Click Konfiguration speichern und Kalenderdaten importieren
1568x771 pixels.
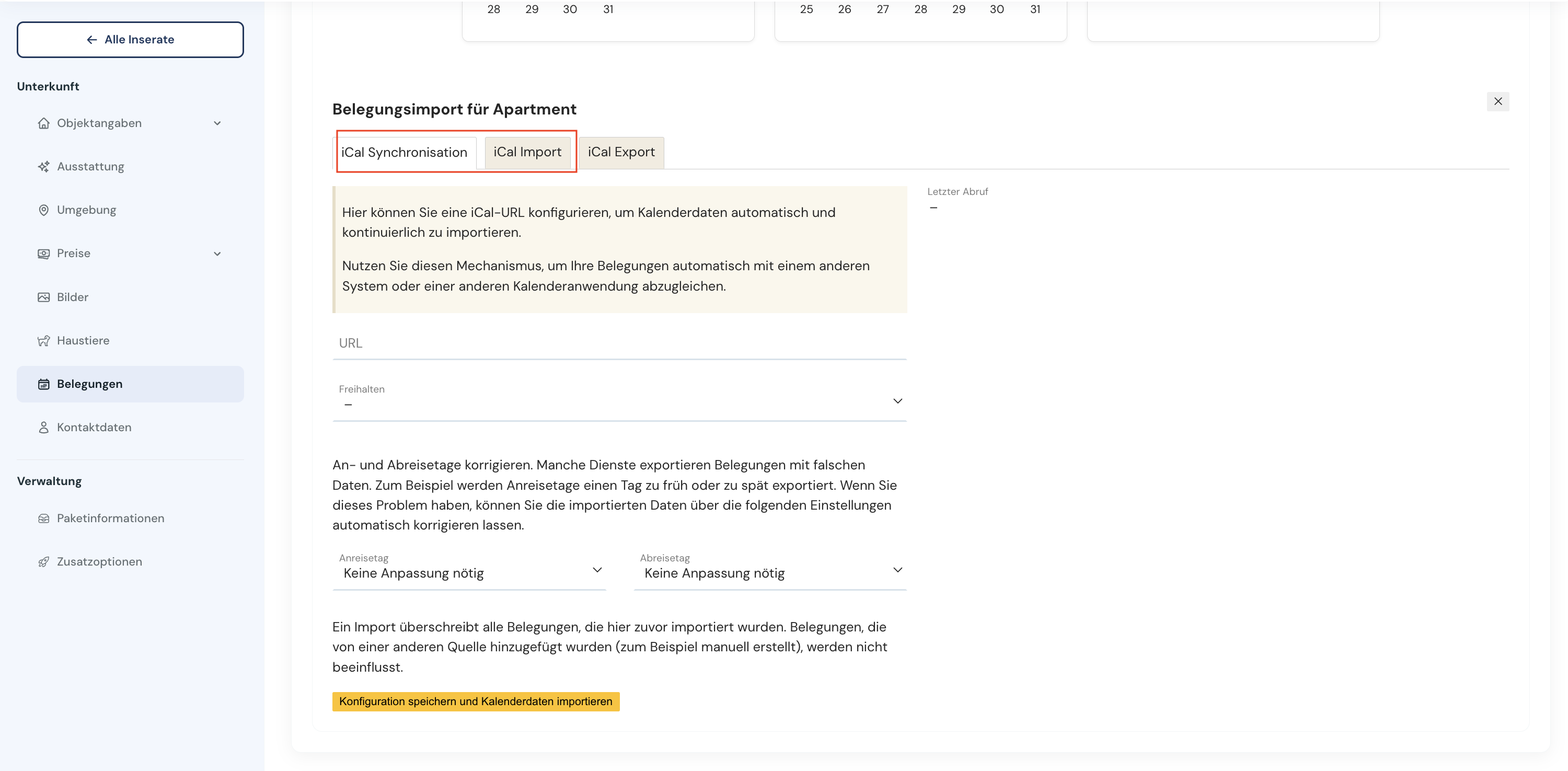tap(476, 701)
